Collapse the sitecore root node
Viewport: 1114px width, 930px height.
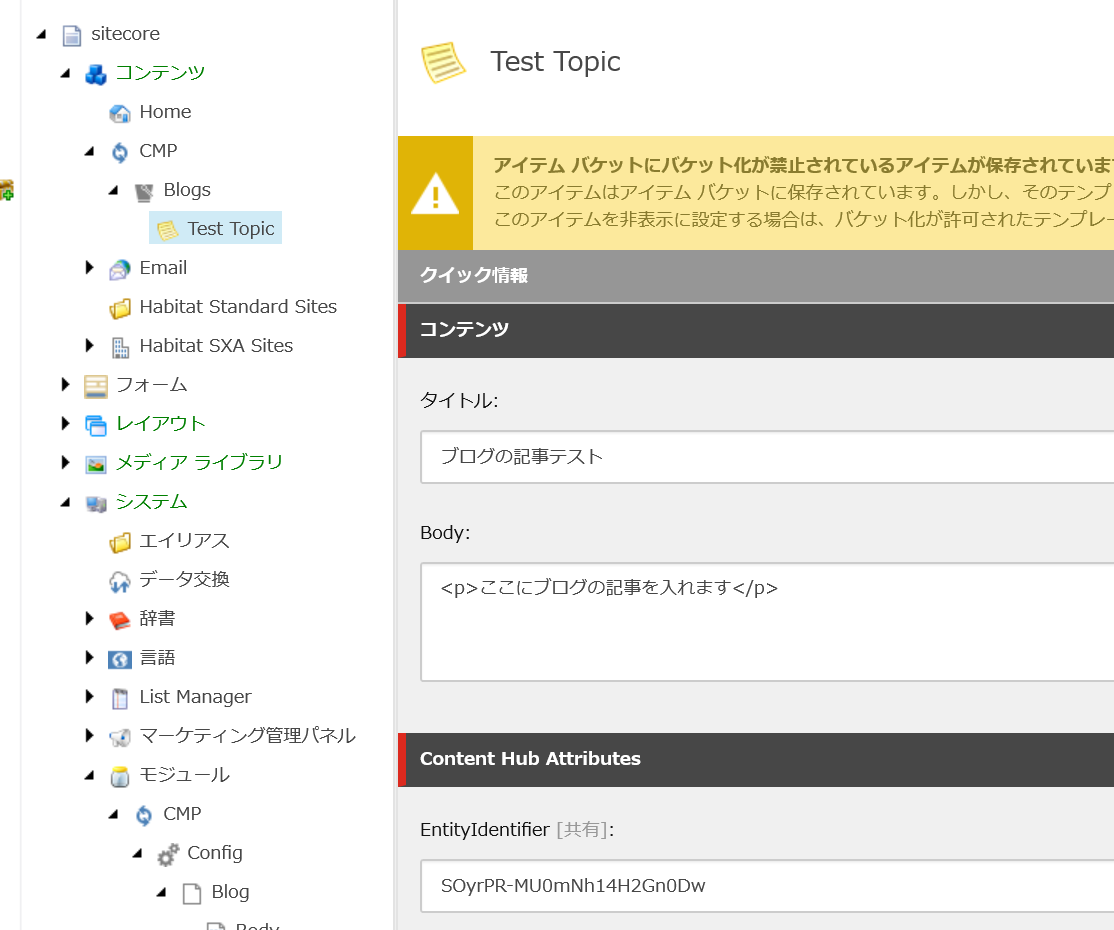[41, 34]
